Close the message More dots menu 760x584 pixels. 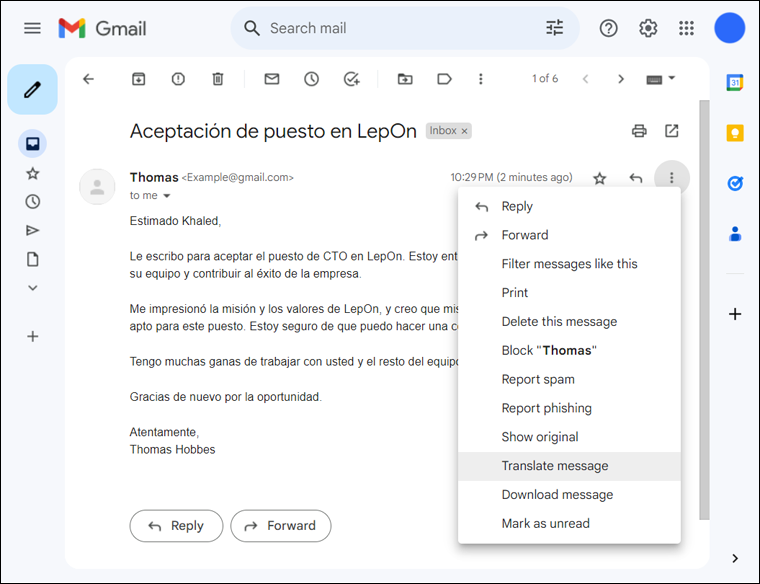(x=671, y=178)
